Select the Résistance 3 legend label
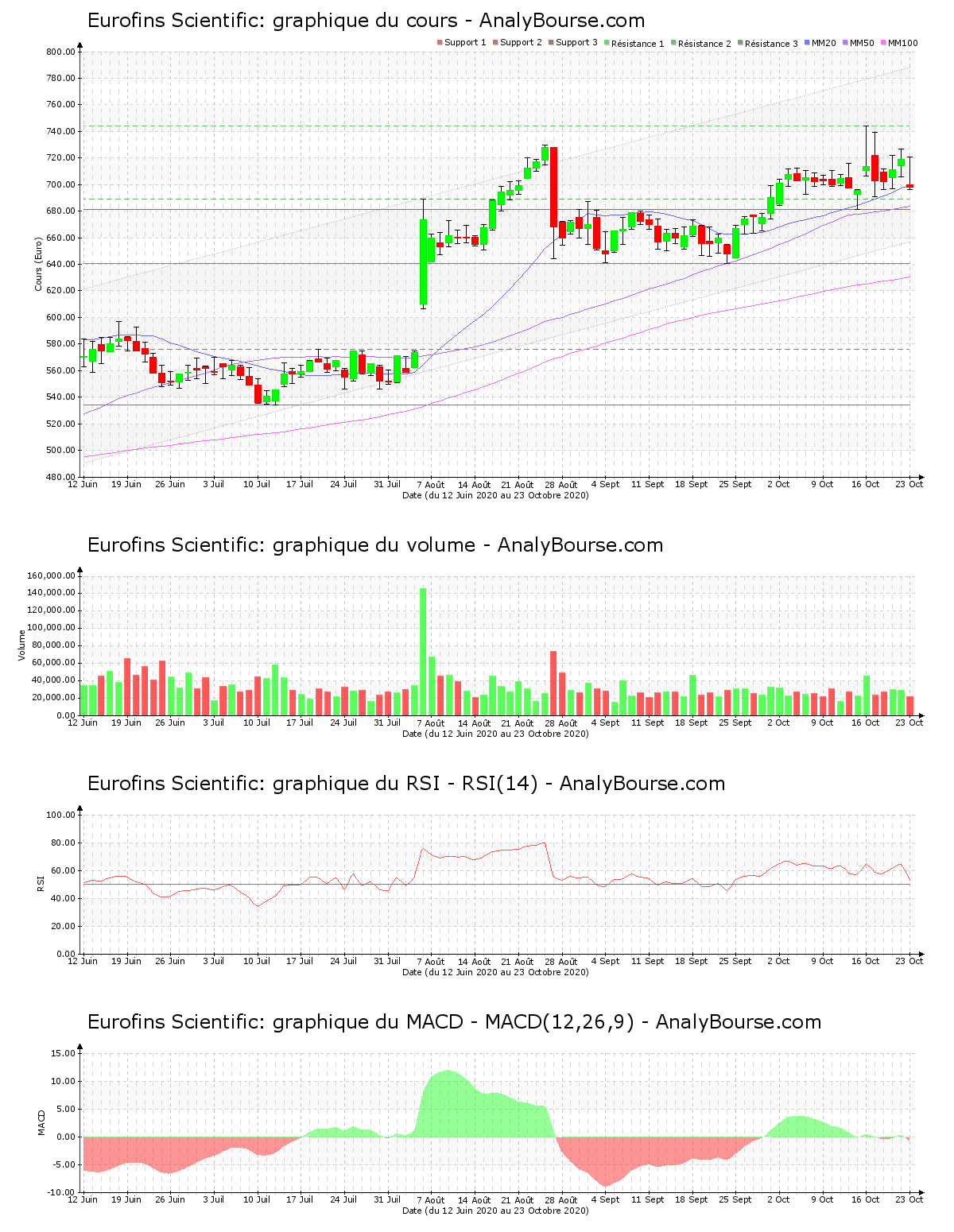Viewport: 954px width, 1232px height. point(771,44)
